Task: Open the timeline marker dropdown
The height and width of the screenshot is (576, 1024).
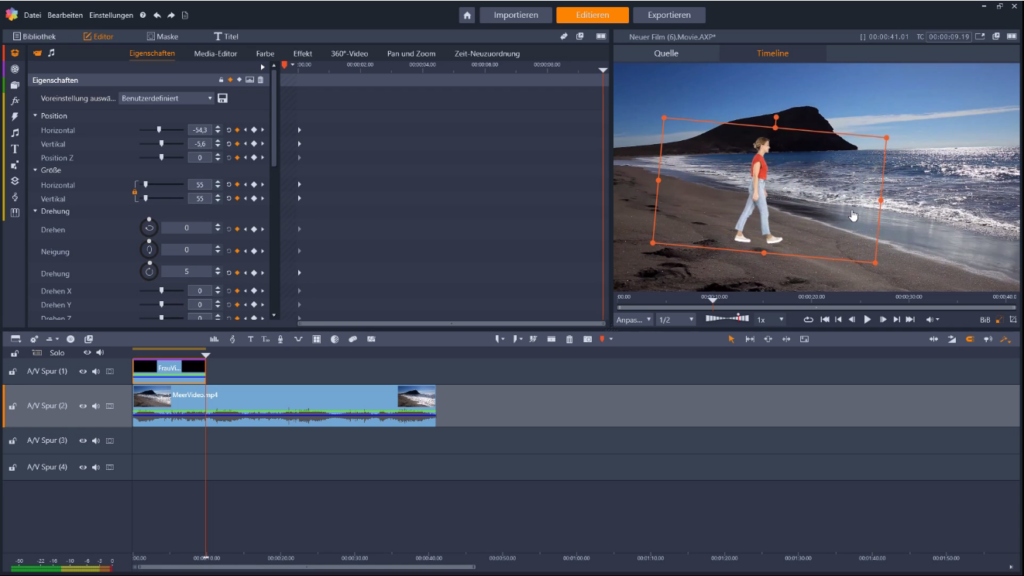Action: [611, 339]
